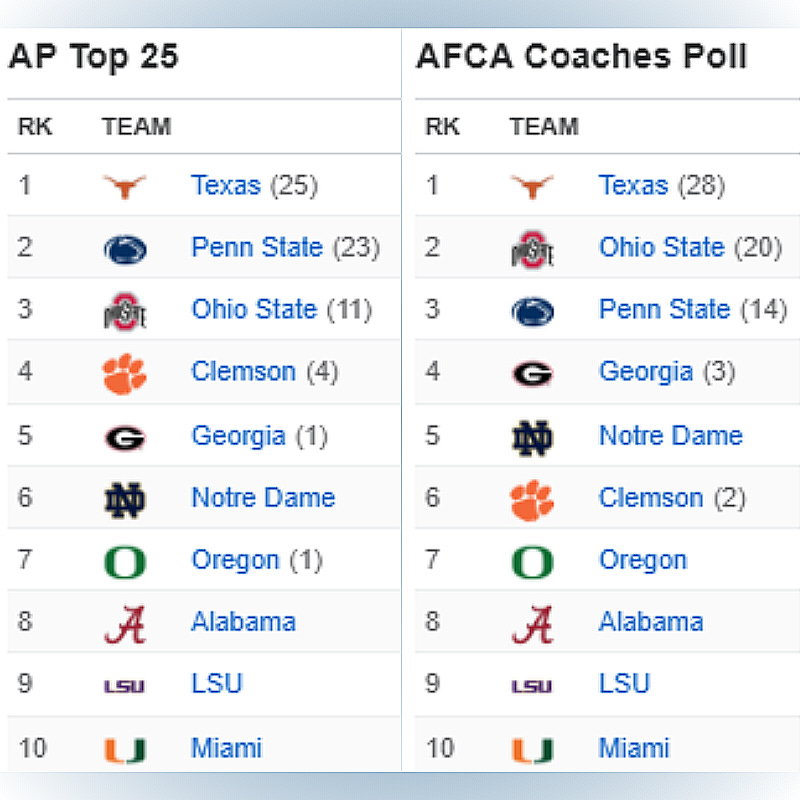The height and width of the screenshot is (800, 800).
Task: Open Alabama link in AP Top 25
Action: [x=243, y=622]
